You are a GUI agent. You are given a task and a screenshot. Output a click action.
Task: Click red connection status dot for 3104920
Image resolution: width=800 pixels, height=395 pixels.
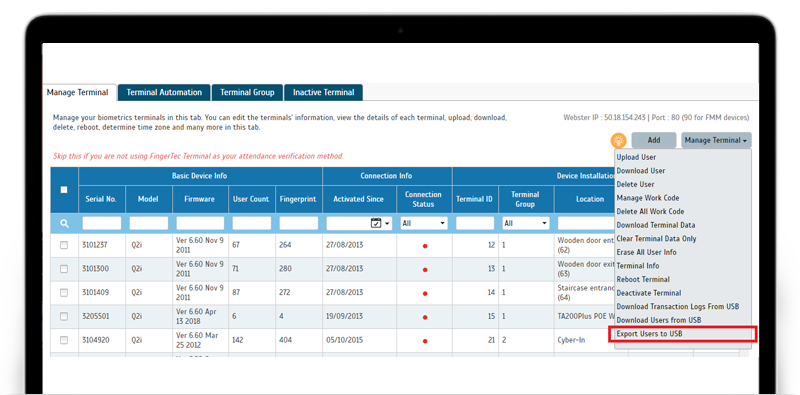tap(425, 341)
